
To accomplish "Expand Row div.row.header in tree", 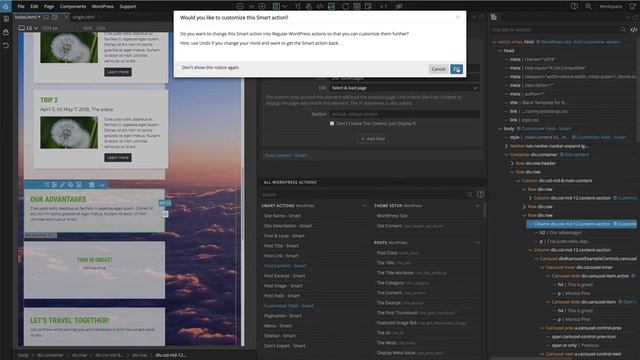I will click(512, 163).
